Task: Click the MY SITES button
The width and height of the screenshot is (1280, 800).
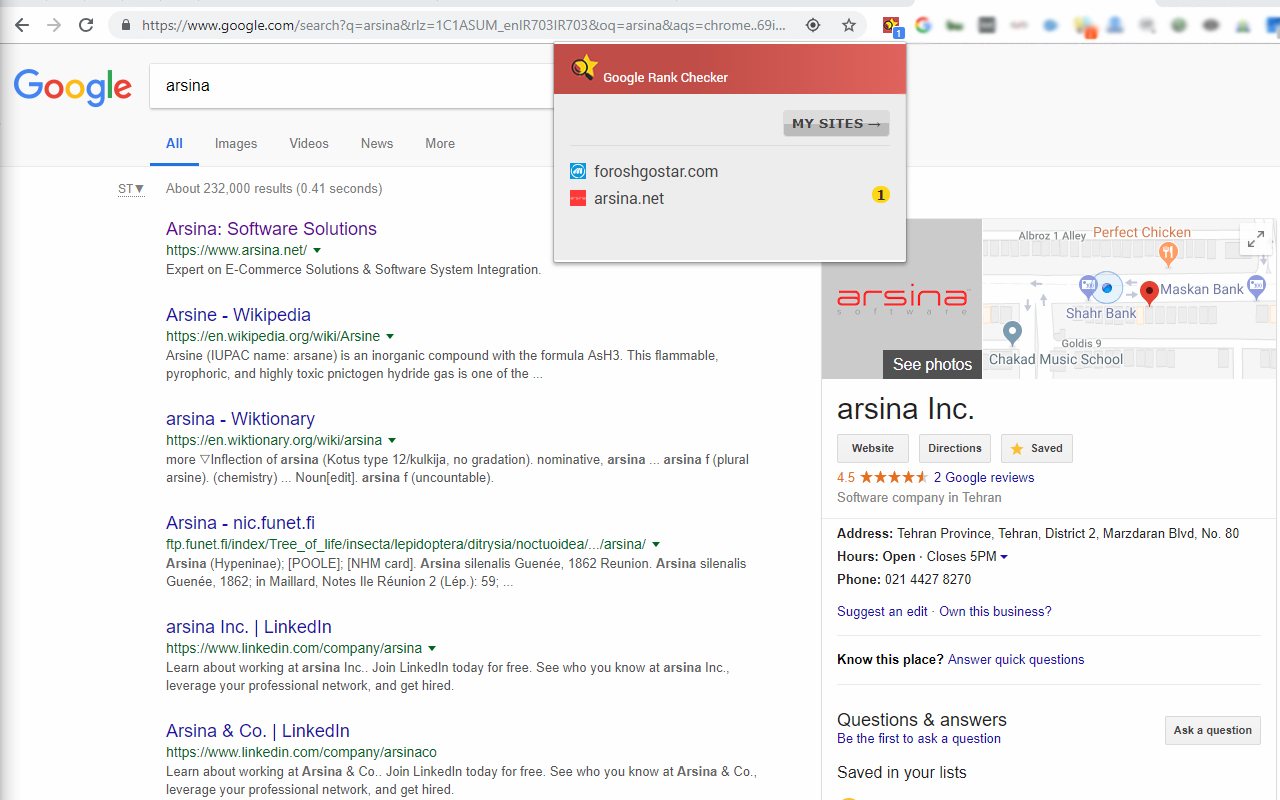Action: tap(836, 123)
